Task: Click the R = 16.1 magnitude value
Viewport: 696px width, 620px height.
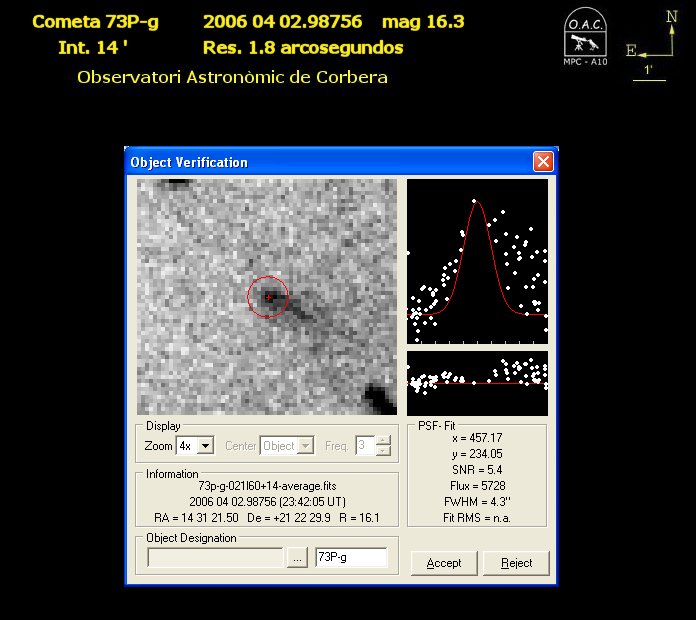Action: coord(359,518)
